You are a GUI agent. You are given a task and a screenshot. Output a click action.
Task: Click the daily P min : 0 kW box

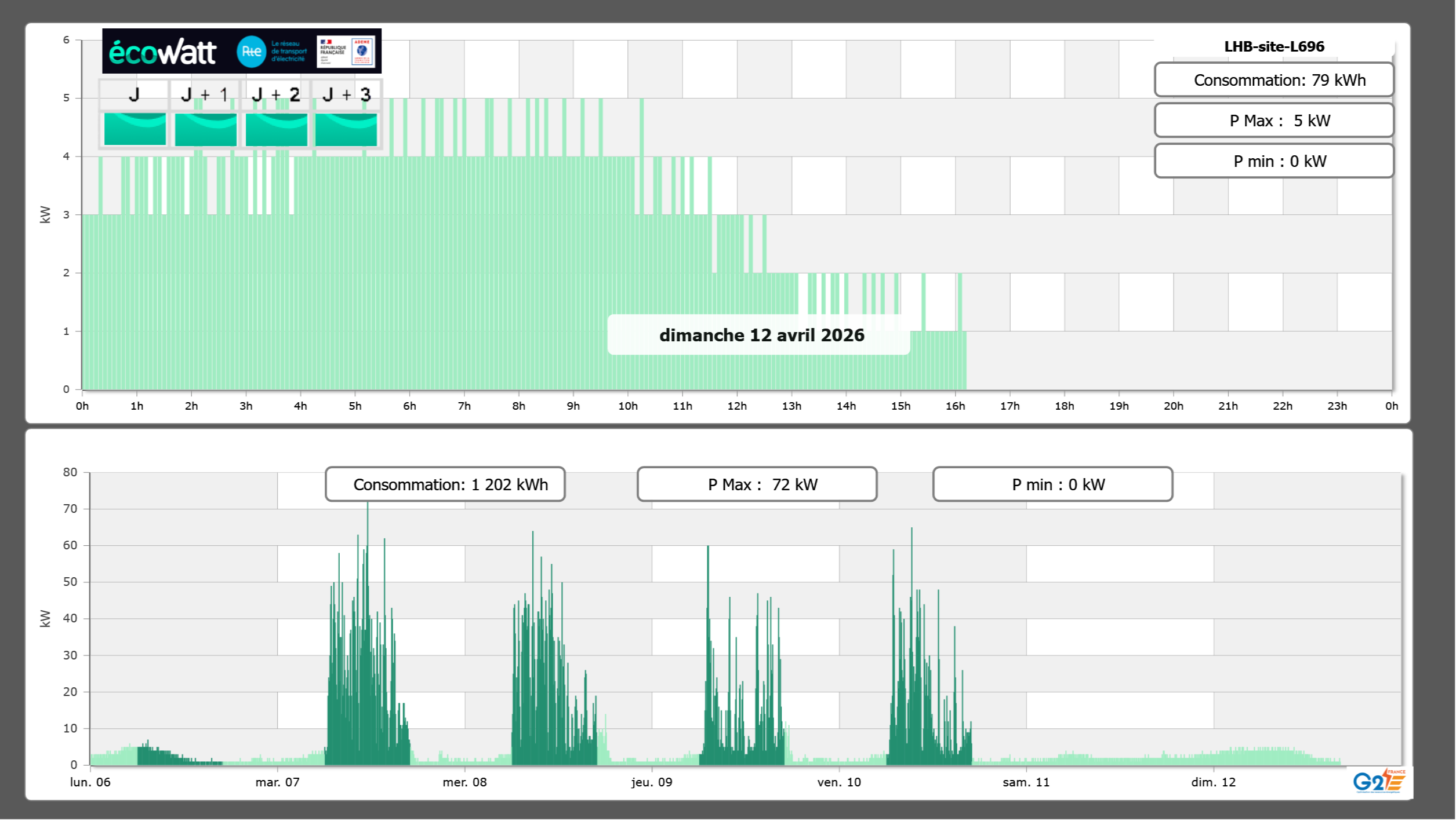coord(1274,161)
